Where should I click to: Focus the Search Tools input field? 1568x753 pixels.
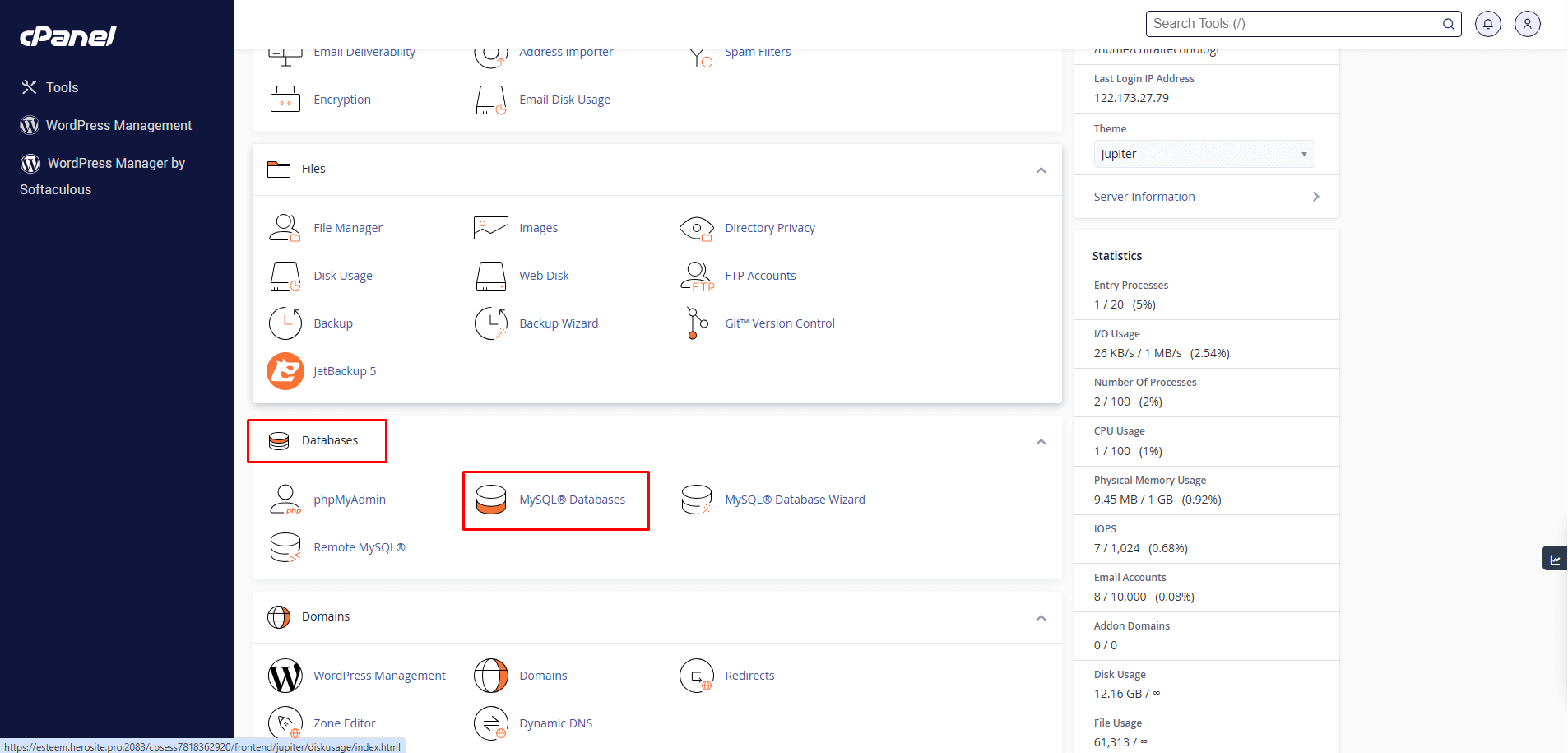click(x=1294, y=24)
